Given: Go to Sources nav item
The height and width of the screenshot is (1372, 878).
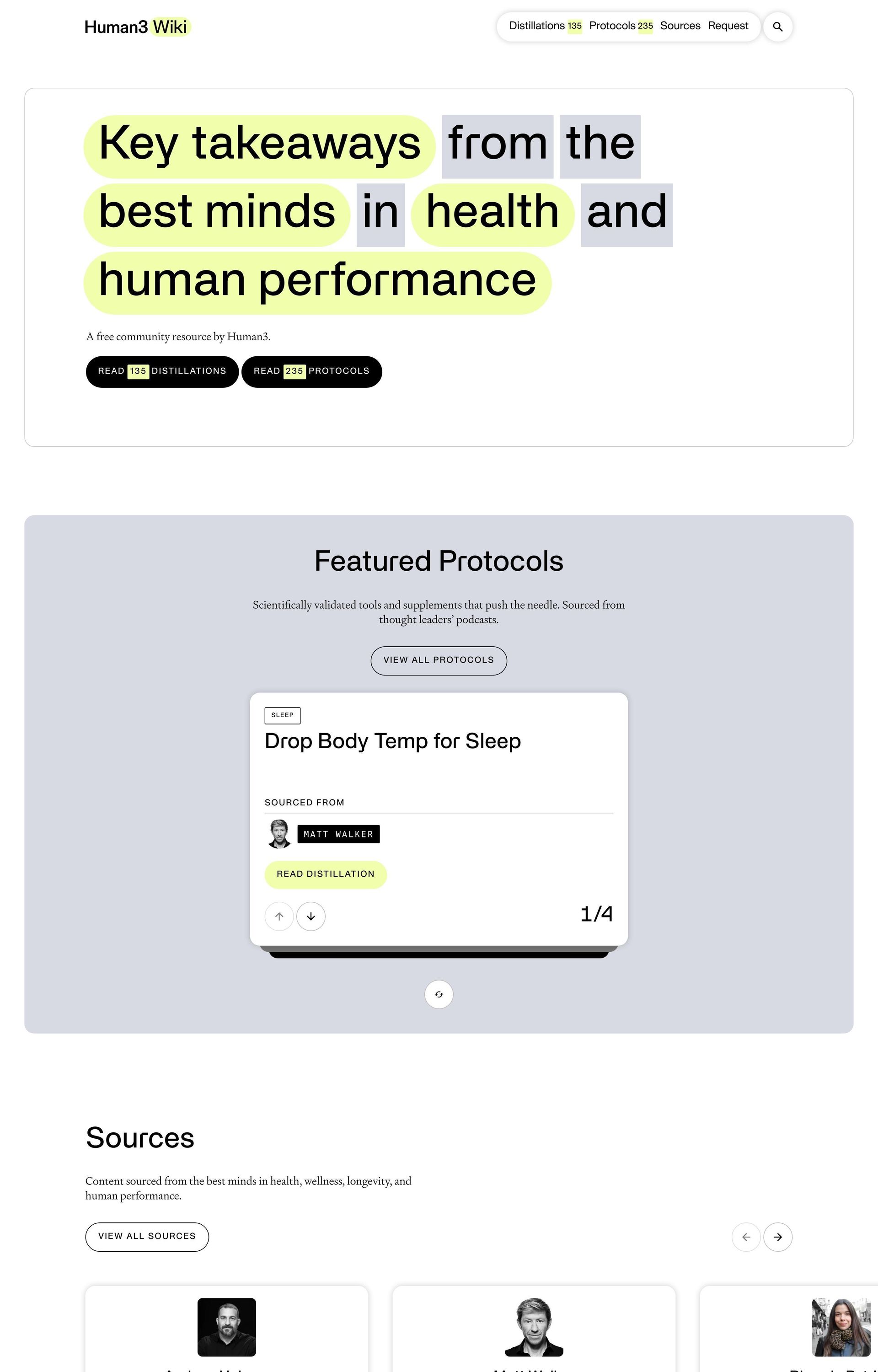Looking at the screenshot, I should tap(680, 26).
